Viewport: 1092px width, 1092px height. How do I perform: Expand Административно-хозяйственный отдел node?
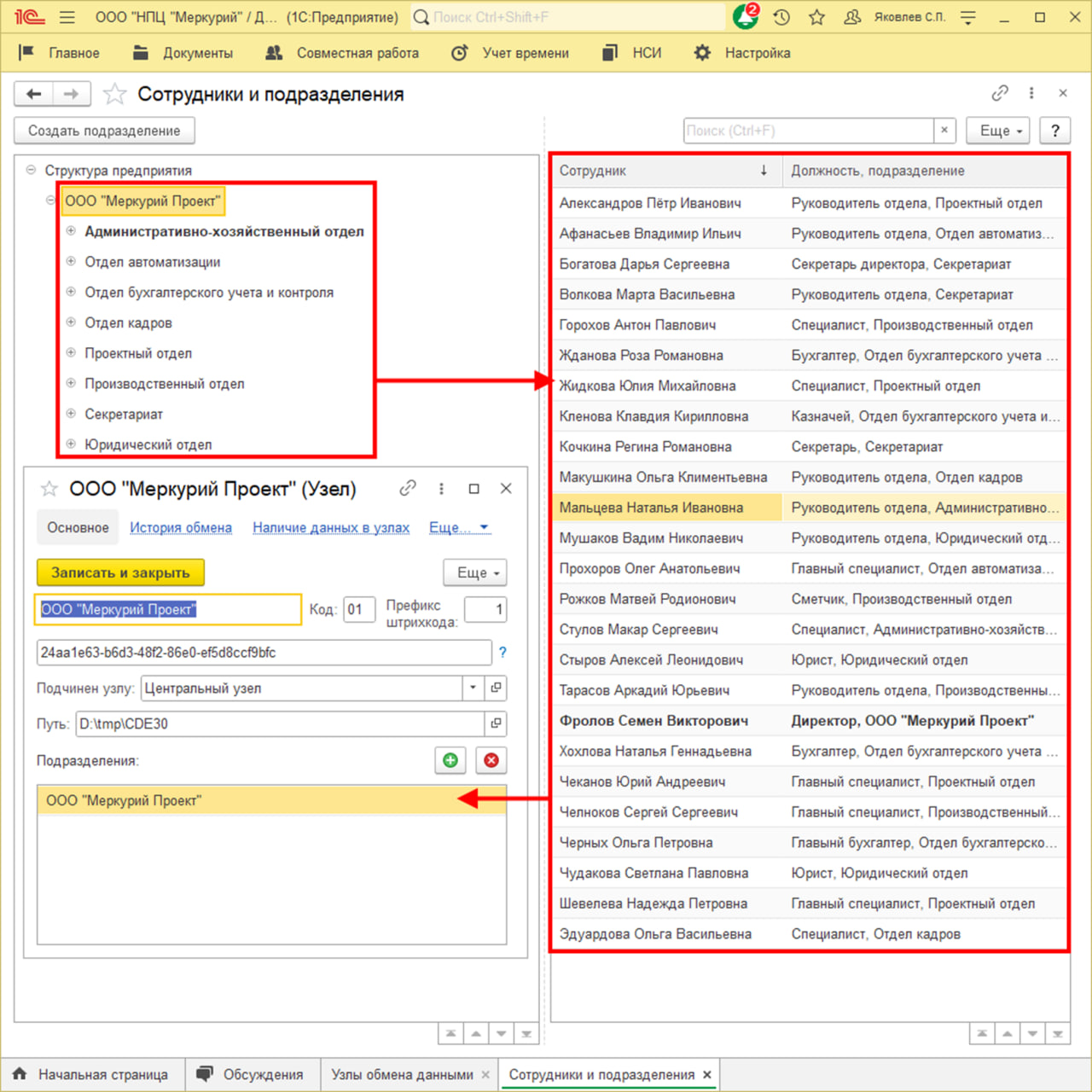[x=71, y=231]
